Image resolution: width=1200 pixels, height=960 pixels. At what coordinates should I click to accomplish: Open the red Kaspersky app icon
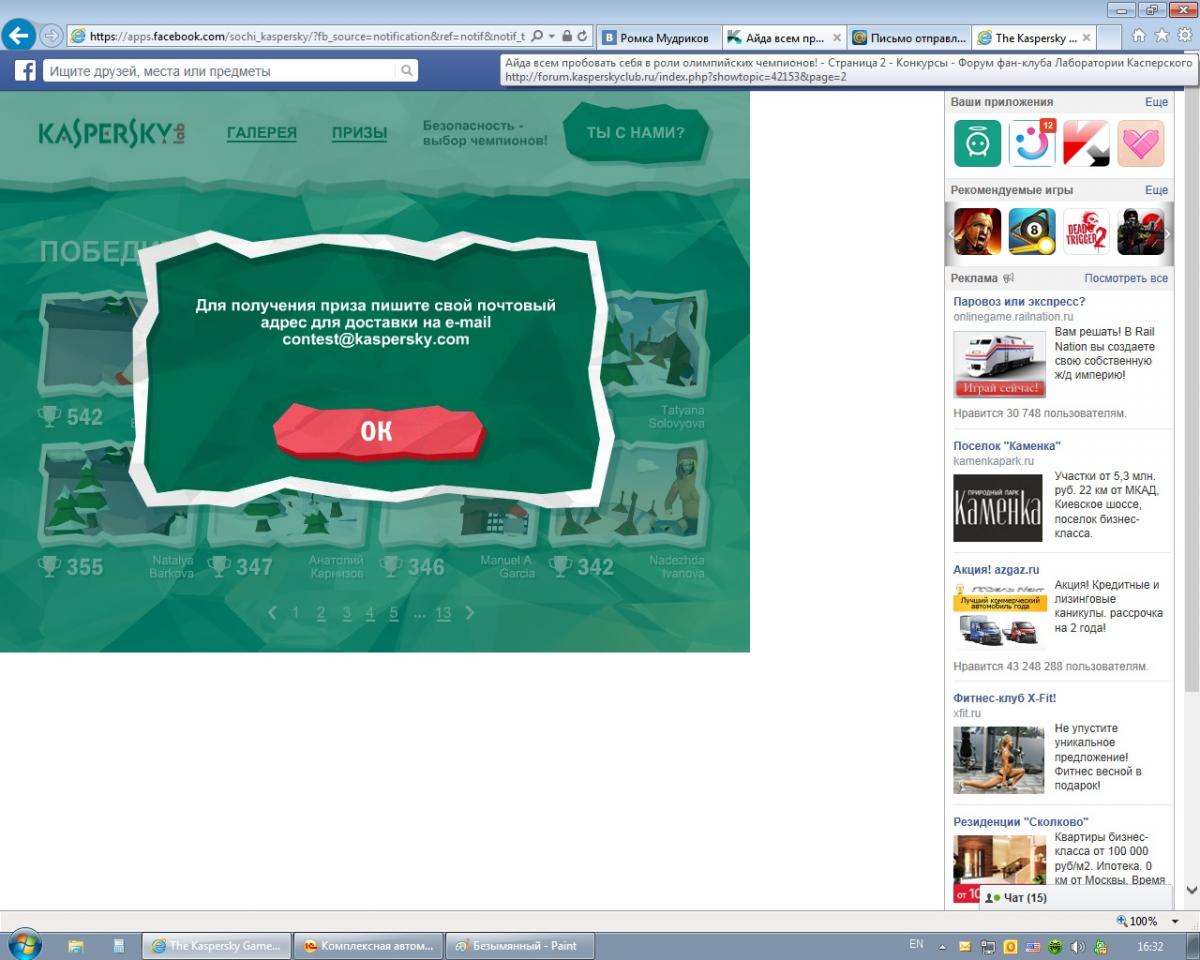click(1086, 143)
